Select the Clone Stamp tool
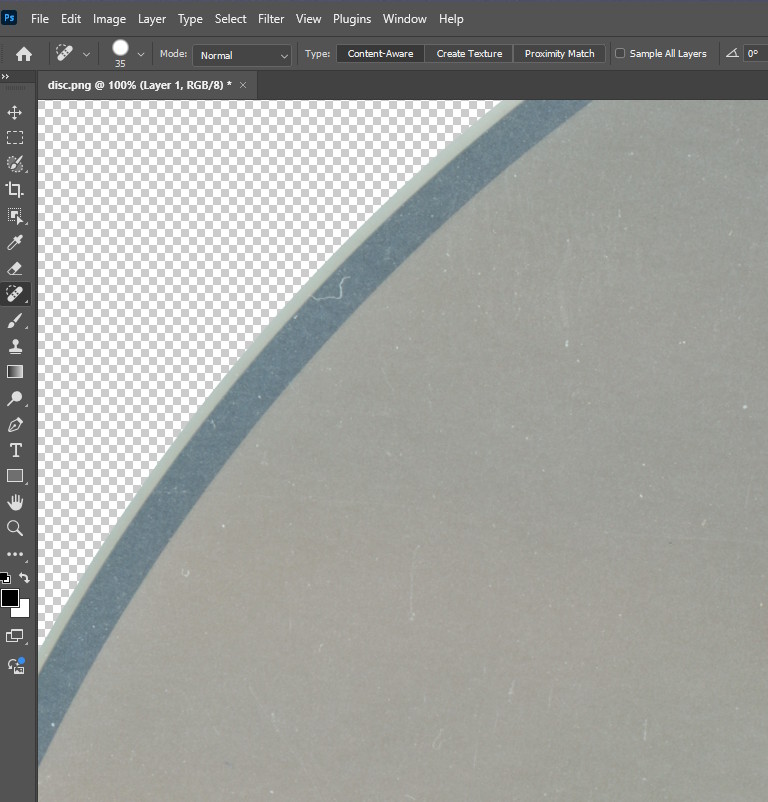768x802 pixels. [x=15, y=346]
